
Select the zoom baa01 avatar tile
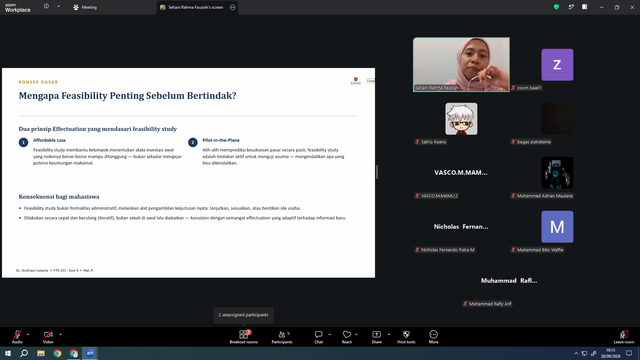[x=557, y=64]
